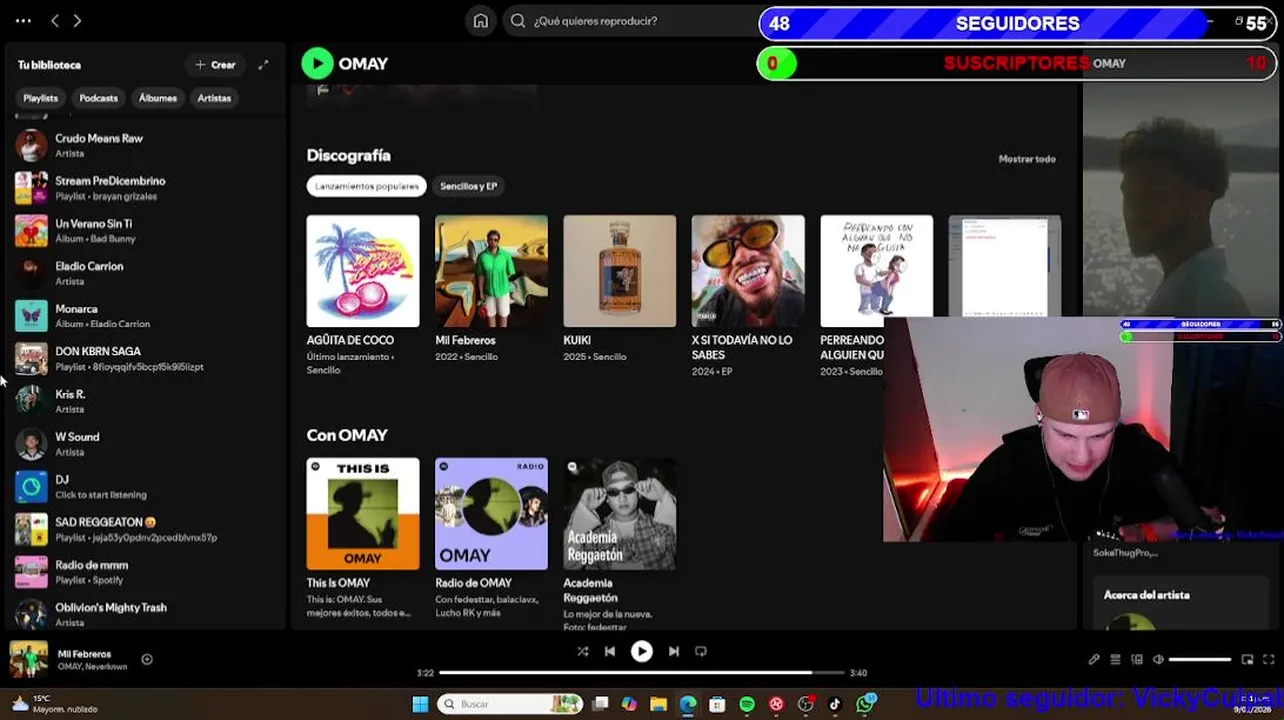Skip to next track
The image size is (1284, 720).
[x=674, y=651]
